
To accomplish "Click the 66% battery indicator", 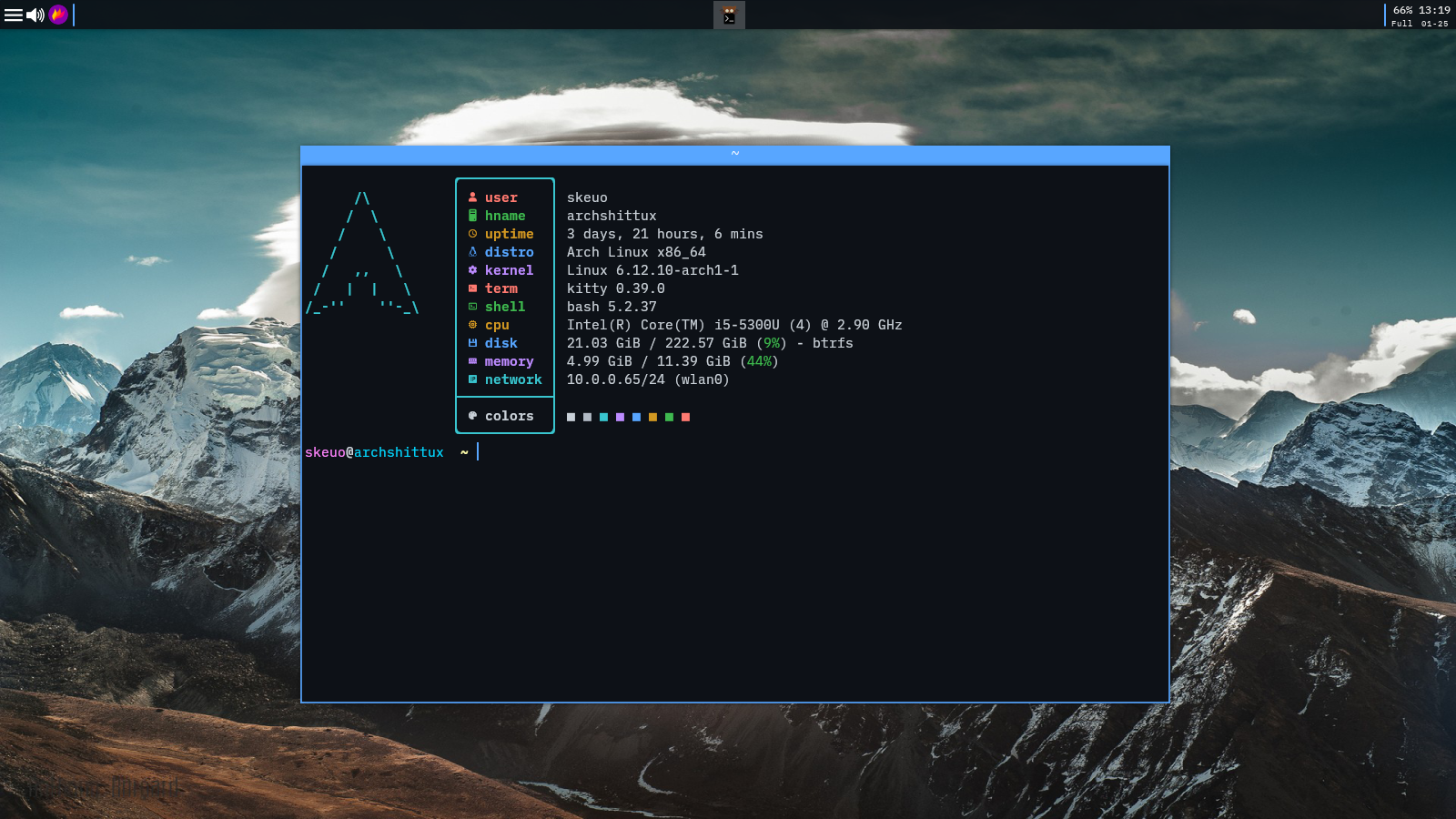I will [x=1402, y=10].
